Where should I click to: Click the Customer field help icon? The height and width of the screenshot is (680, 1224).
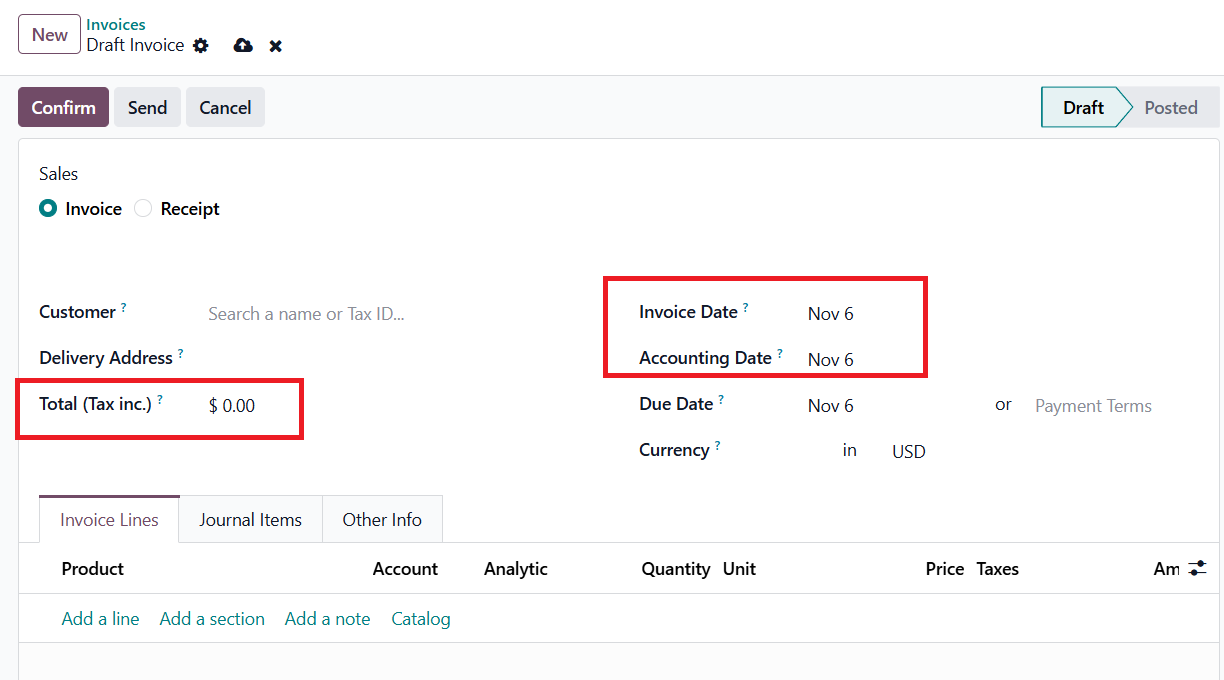point(124,308)
